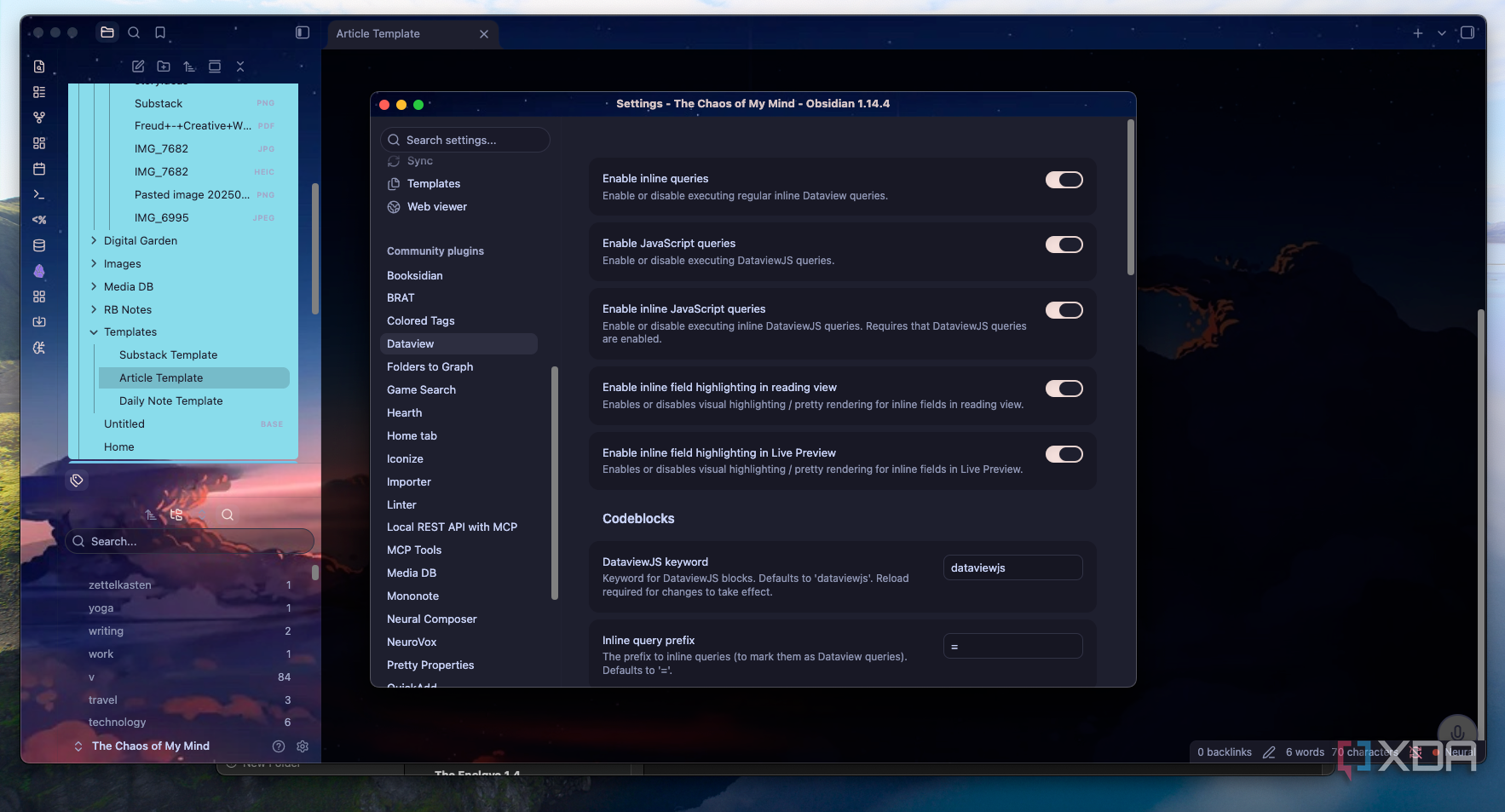Toggle inline field highlighting in Live Preview
The image size is (1505, 812).
[1064, 454]
